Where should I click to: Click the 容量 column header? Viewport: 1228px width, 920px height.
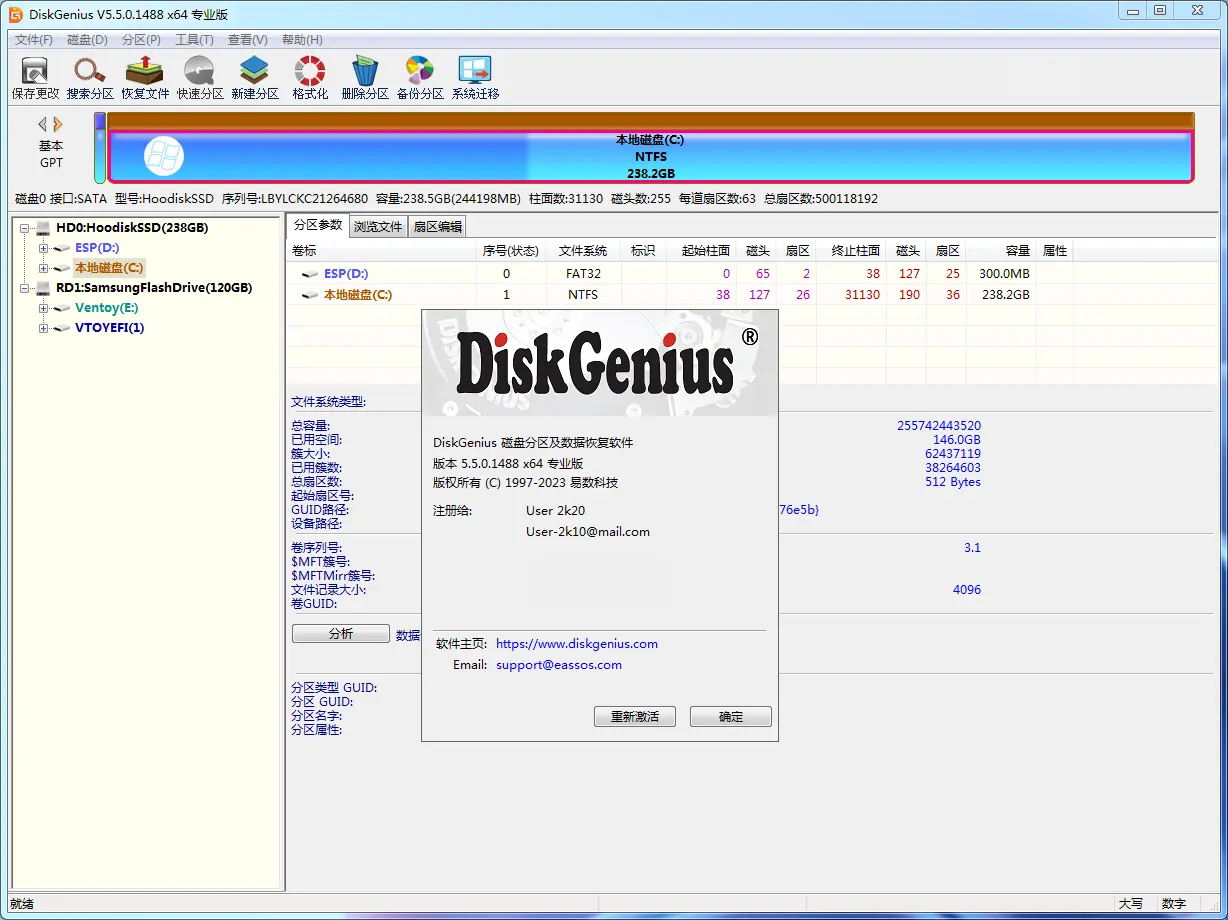point(1001,251)
